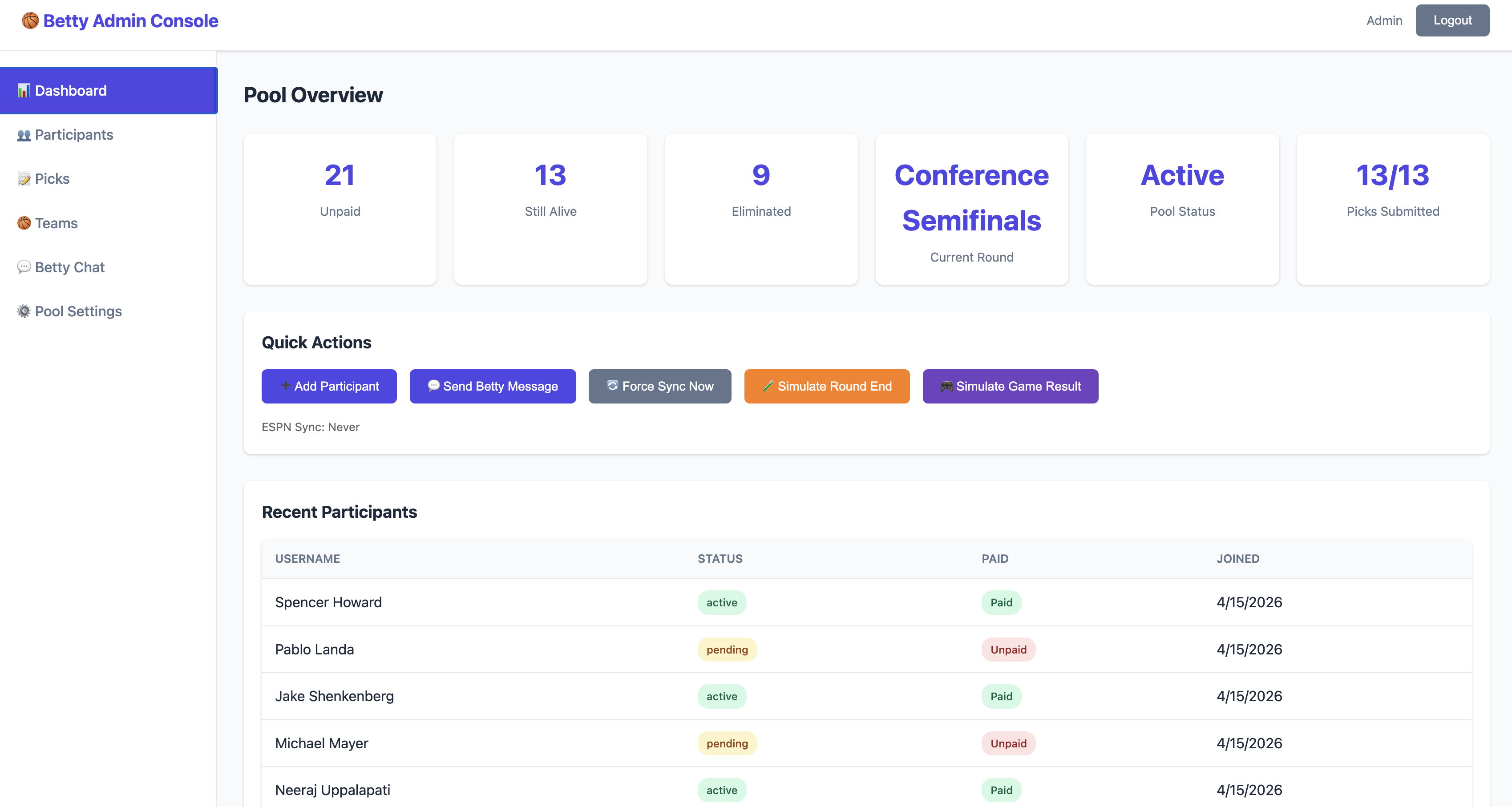
Task: Click Michael Mayer's joined date 4/15/2026
Action: click(1249, 743)
